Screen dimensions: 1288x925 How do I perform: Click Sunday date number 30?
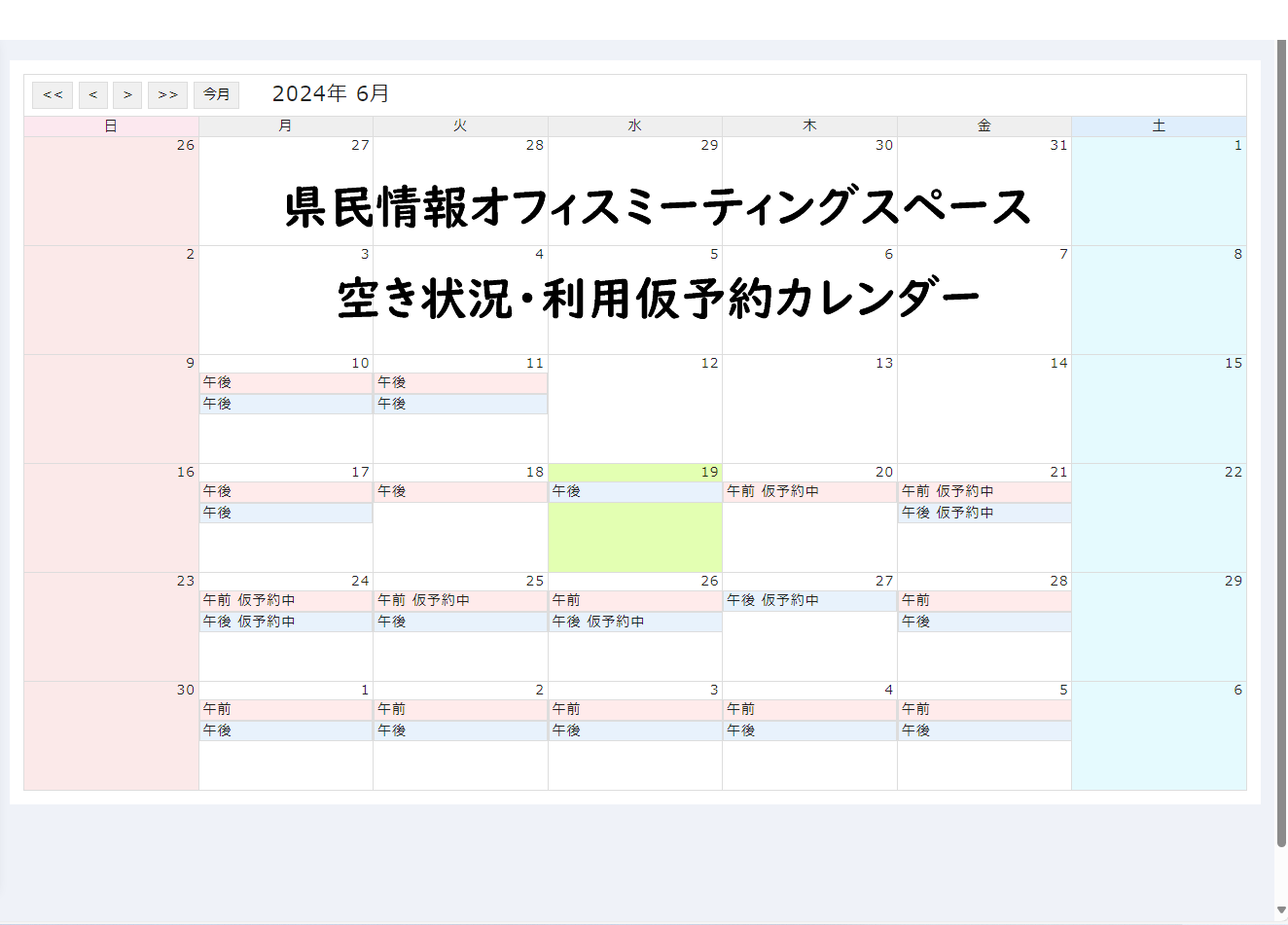186,690
